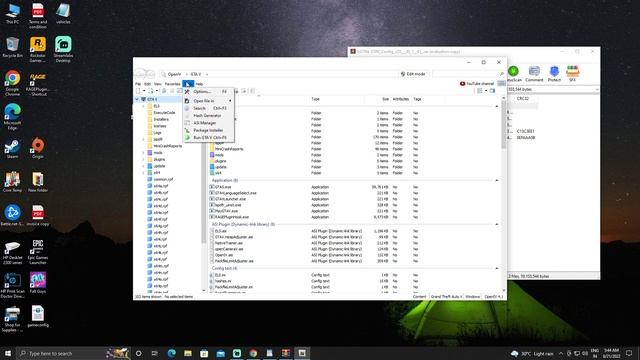
Task: Click the SFX icon in WinRAR
Action: click(573, 74)
